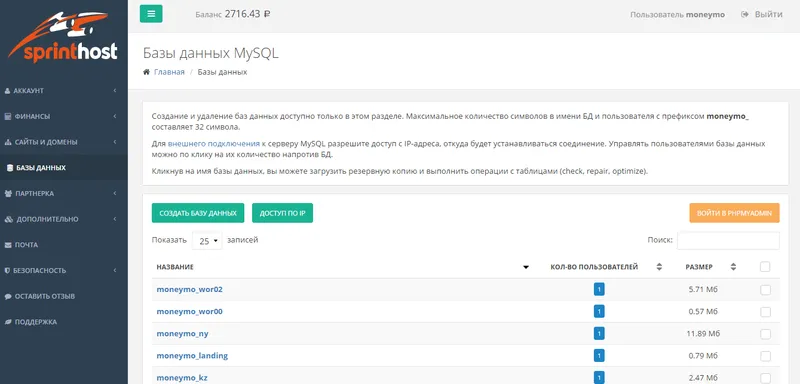This screenshot has height=384, width=800.
Task: Sort by Кол-во пользователей column arrows
Action: (x=659, y=267)
